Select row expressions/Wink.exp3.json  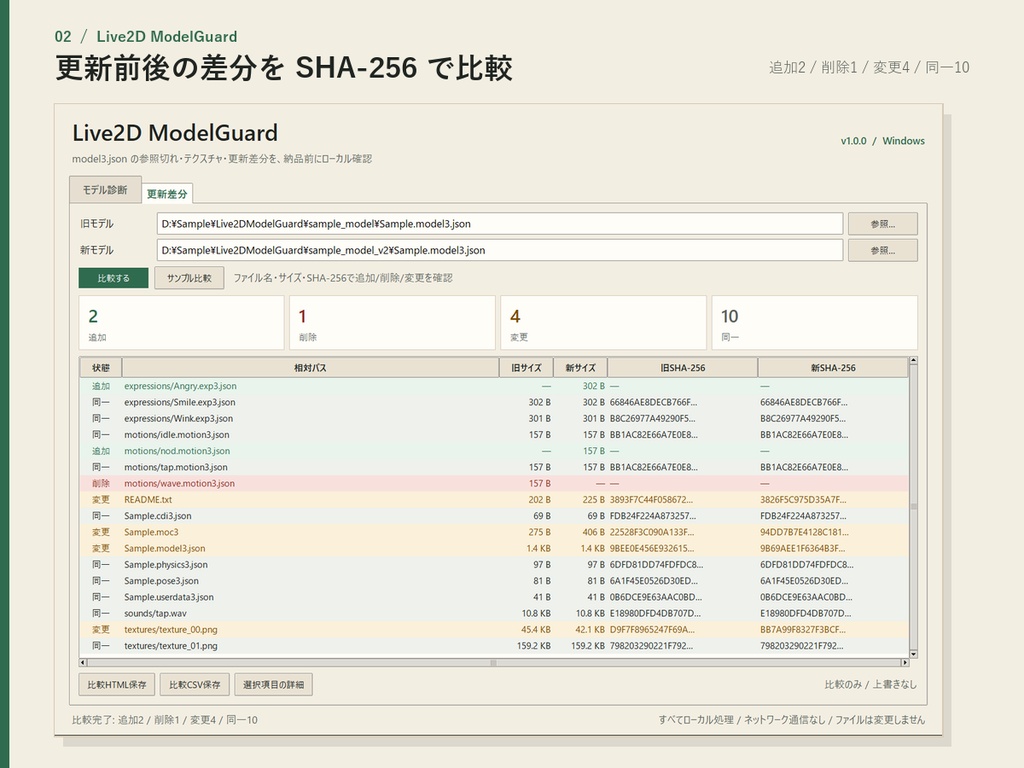point(494,419)
